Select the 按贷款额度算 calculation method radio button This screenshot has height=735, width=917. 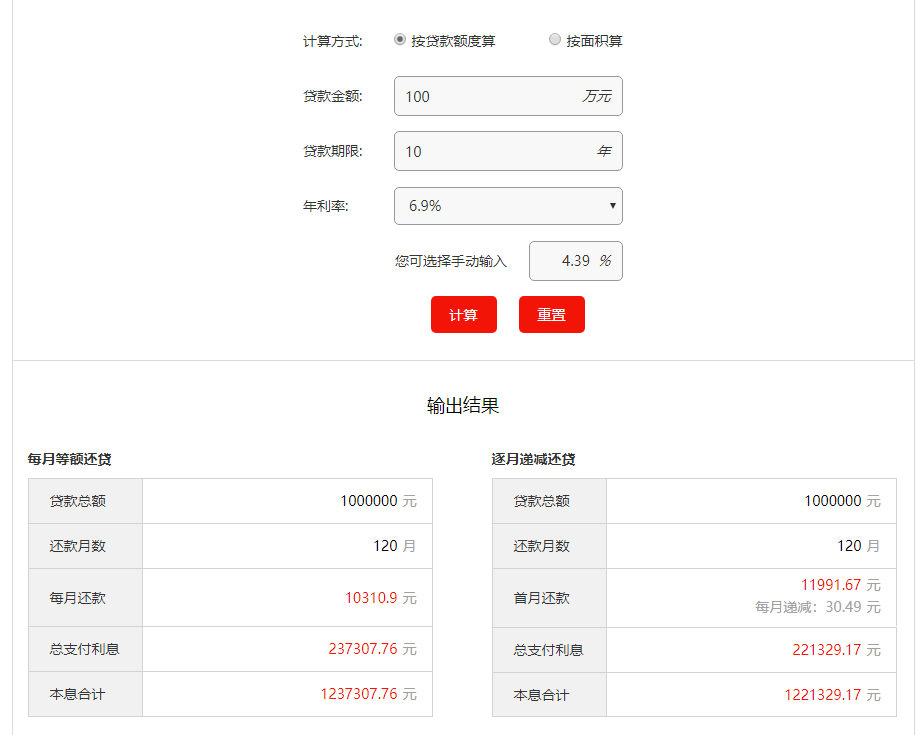(x=400, y=40)
